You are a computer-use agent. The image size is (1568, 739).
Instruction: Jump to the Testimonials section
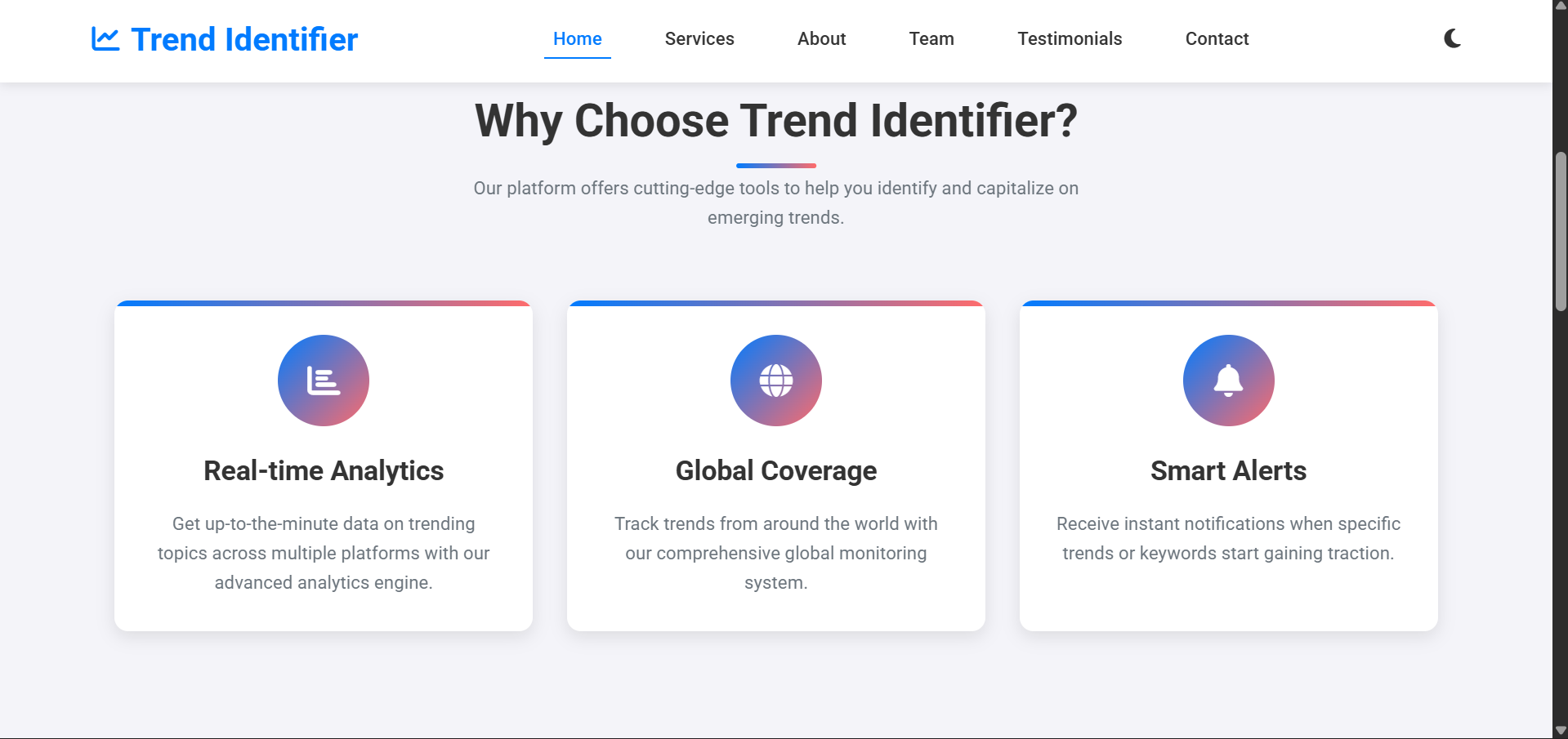(1070, 39)
